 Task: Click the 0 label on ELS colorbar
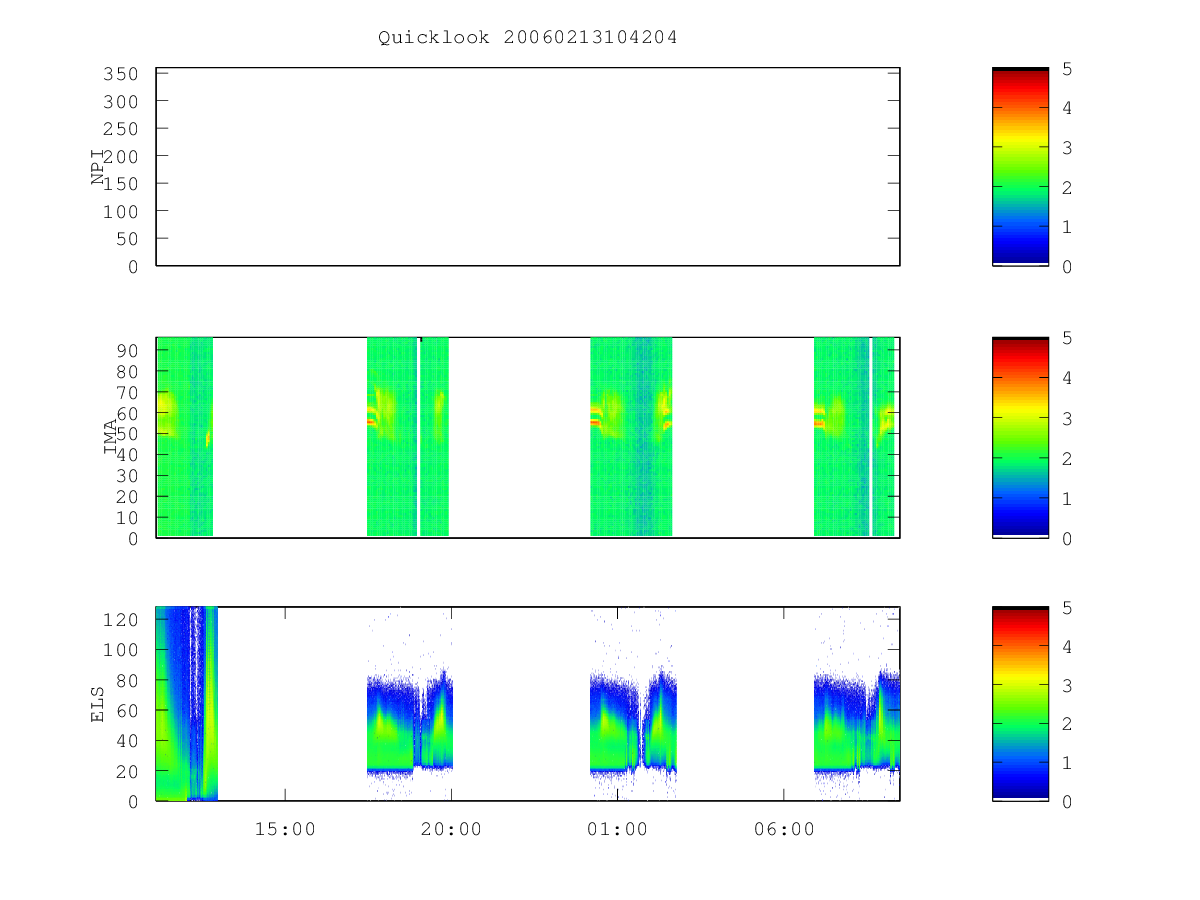coord(1067,802)
